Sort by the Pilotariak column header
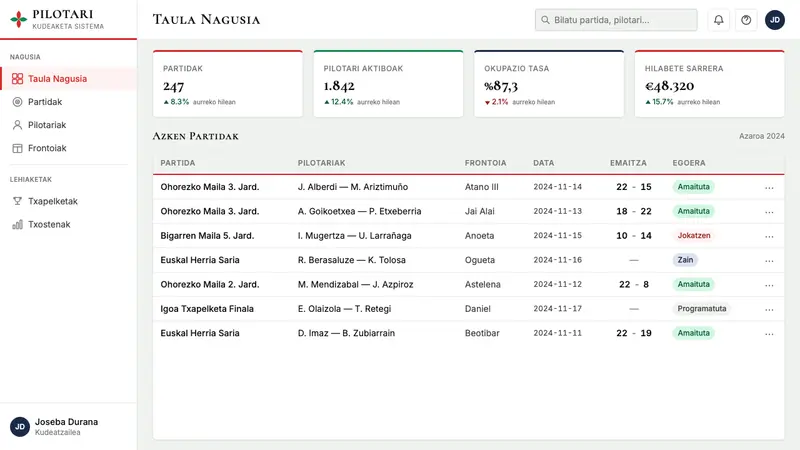This screenshot has width=800, height=450. 321,163
